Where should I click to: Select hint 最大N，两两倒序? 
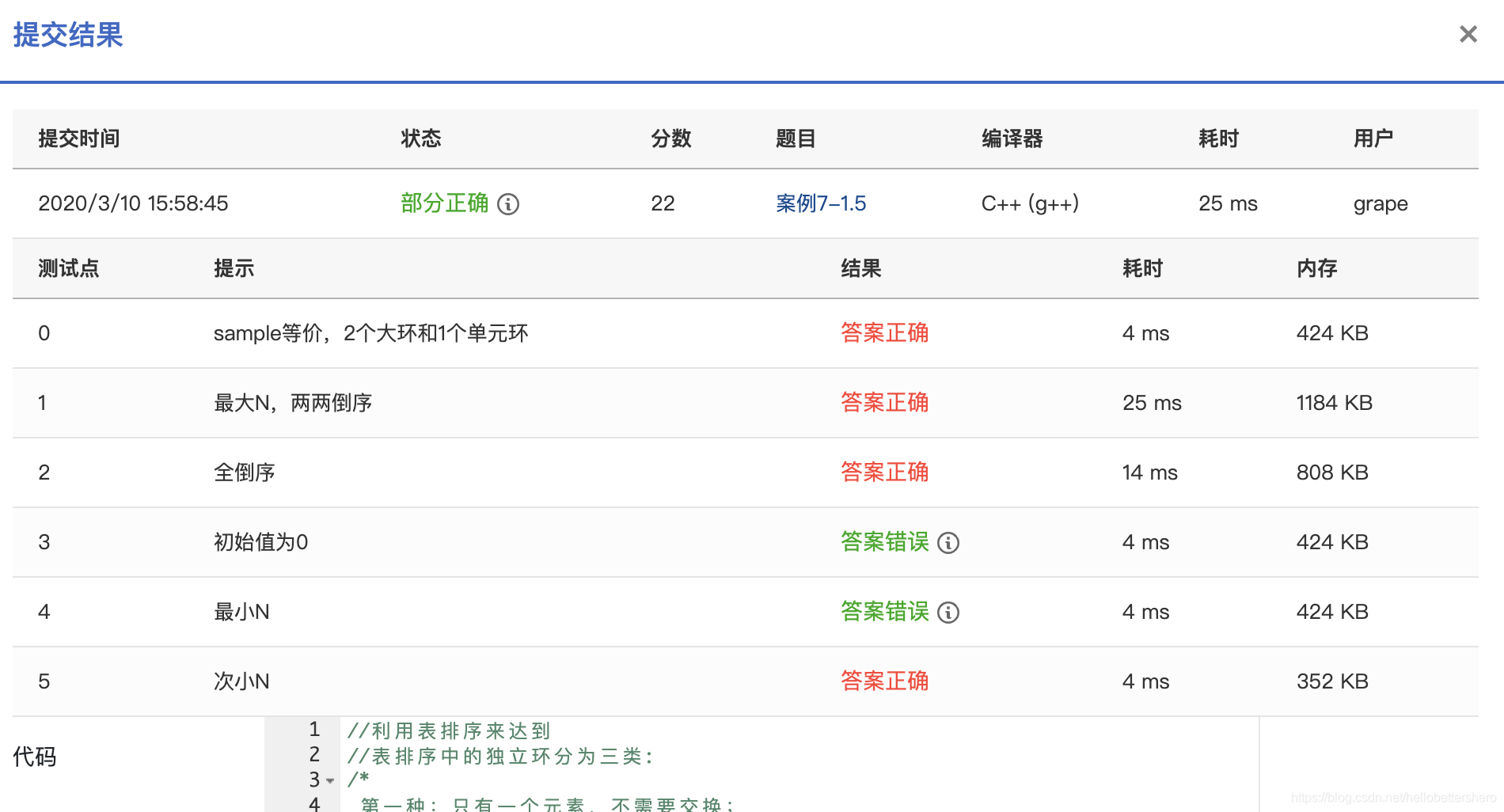pos(293,403)
